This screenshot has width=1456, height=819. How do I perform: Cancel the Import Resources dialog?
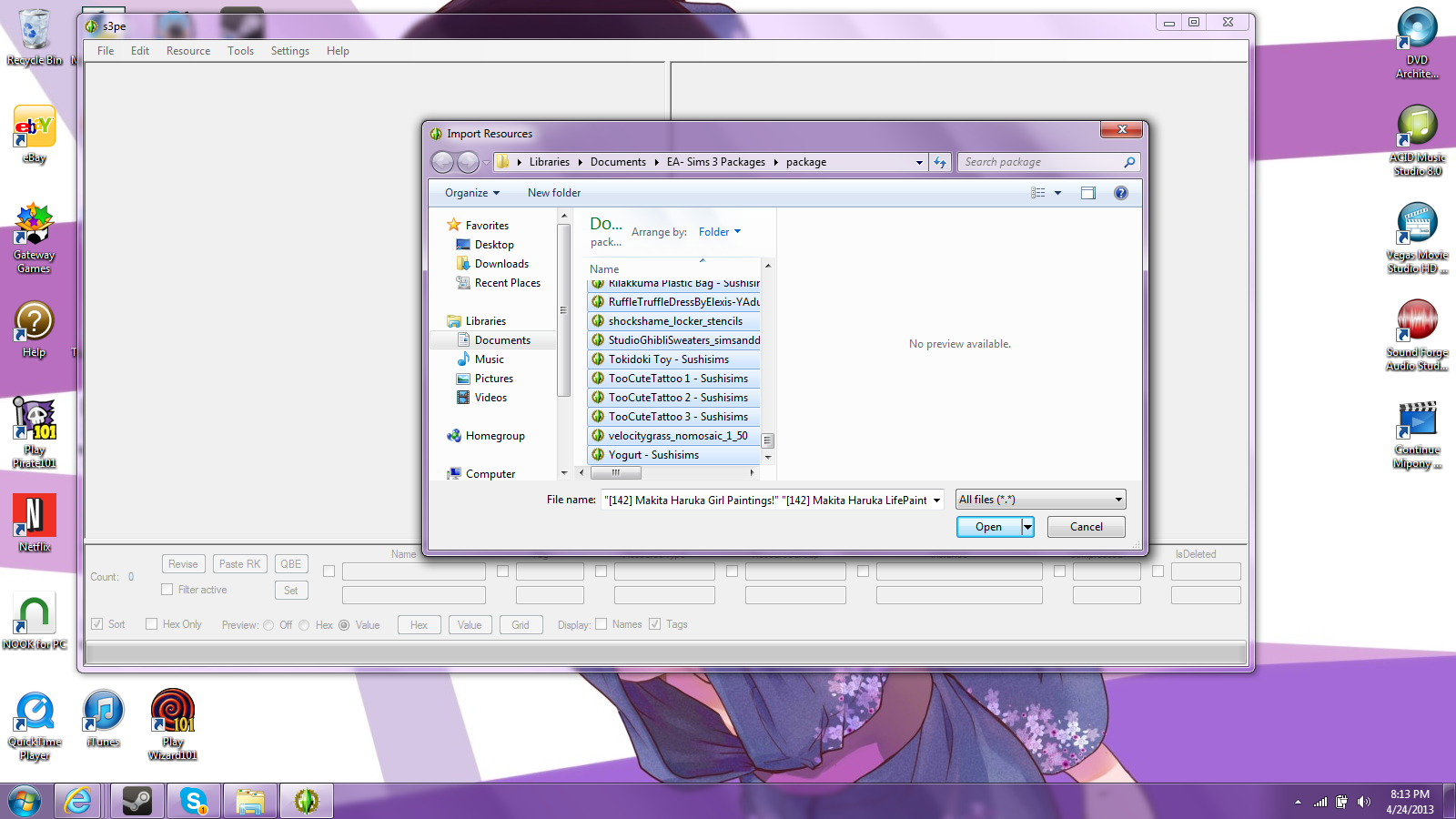[1086, 527]
